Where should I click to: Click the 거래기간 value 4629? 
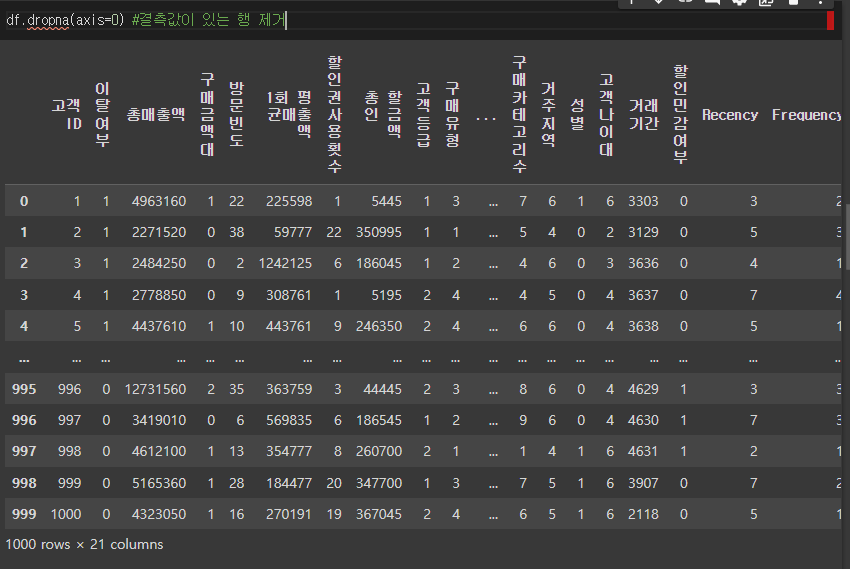coord(643,389)
